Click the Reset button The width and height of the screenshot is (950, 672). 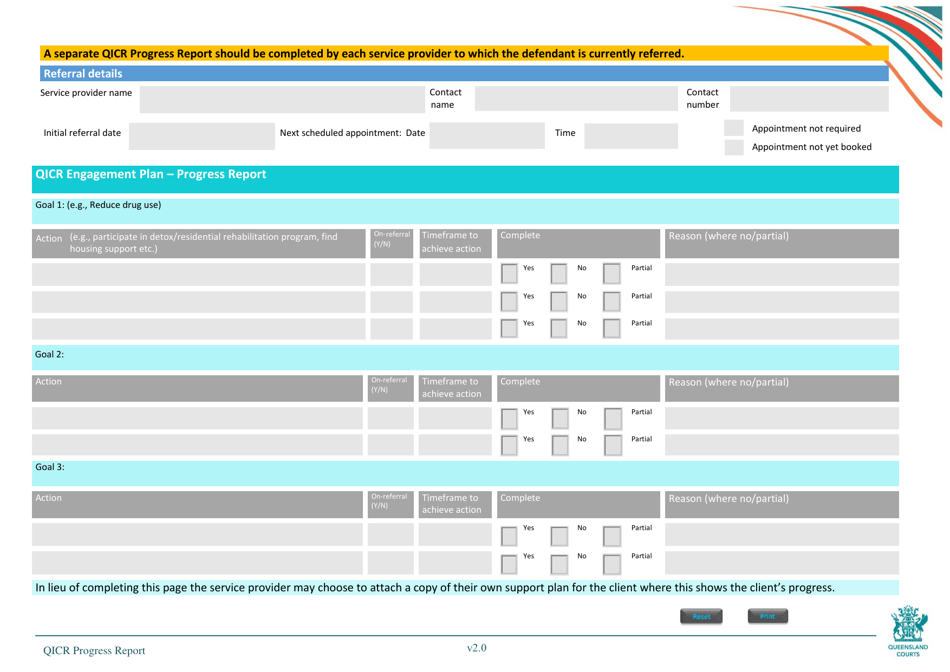pyautogui.click(x=701, y=616)
